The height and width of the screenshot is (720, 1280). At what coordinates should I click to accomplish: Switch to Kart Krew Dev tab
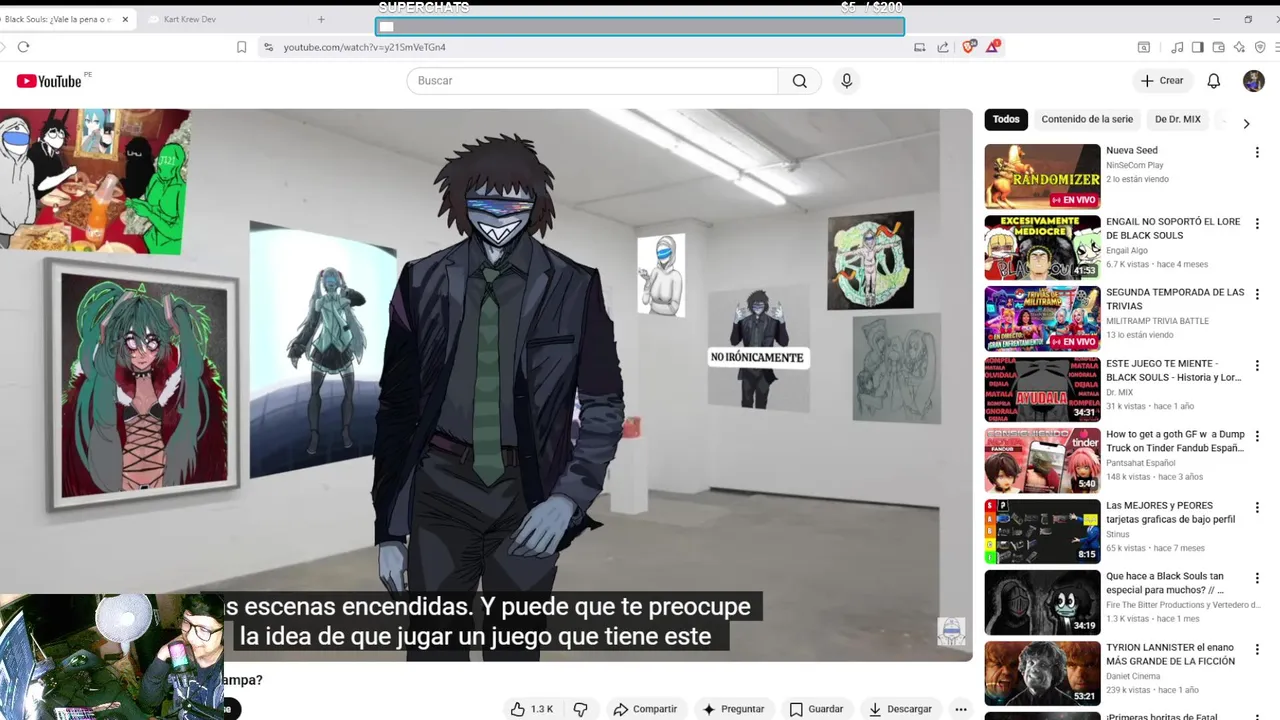(190, 19)
